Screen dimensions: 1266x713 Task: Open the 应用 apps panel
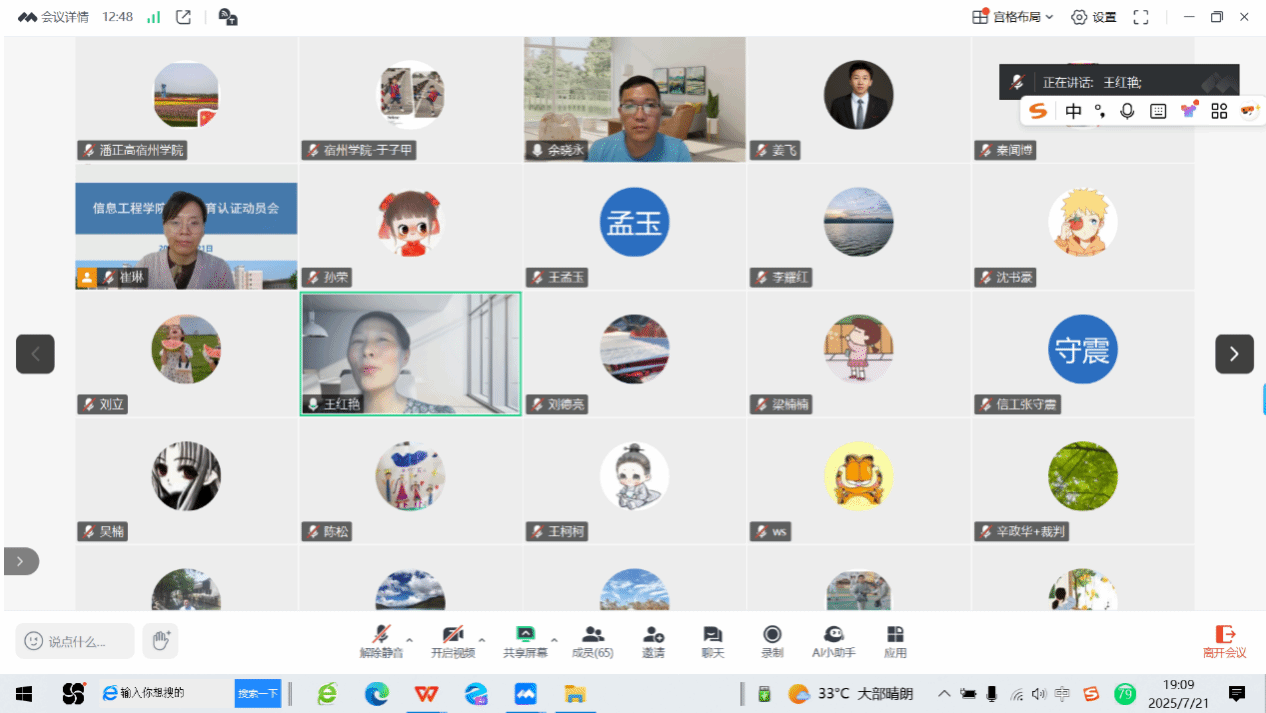tap(895, 641)
